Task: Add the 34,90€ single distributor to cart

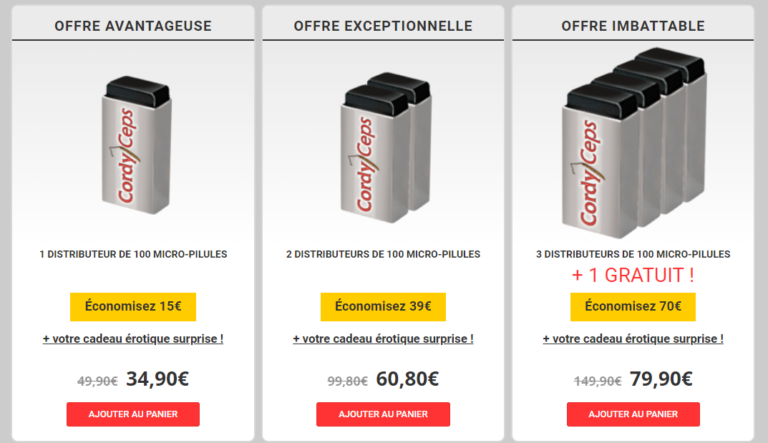Action: click(133, 414)
